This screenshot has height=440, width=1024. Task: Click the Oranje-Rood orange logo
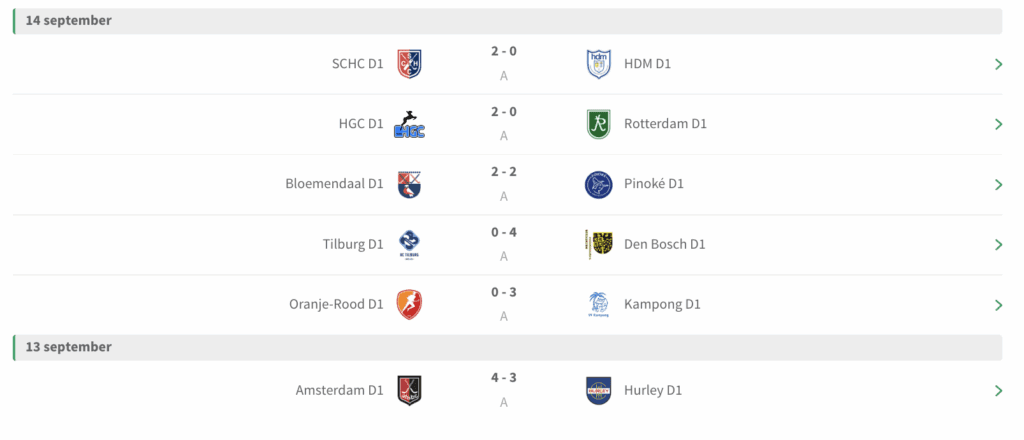coord(409,304)
